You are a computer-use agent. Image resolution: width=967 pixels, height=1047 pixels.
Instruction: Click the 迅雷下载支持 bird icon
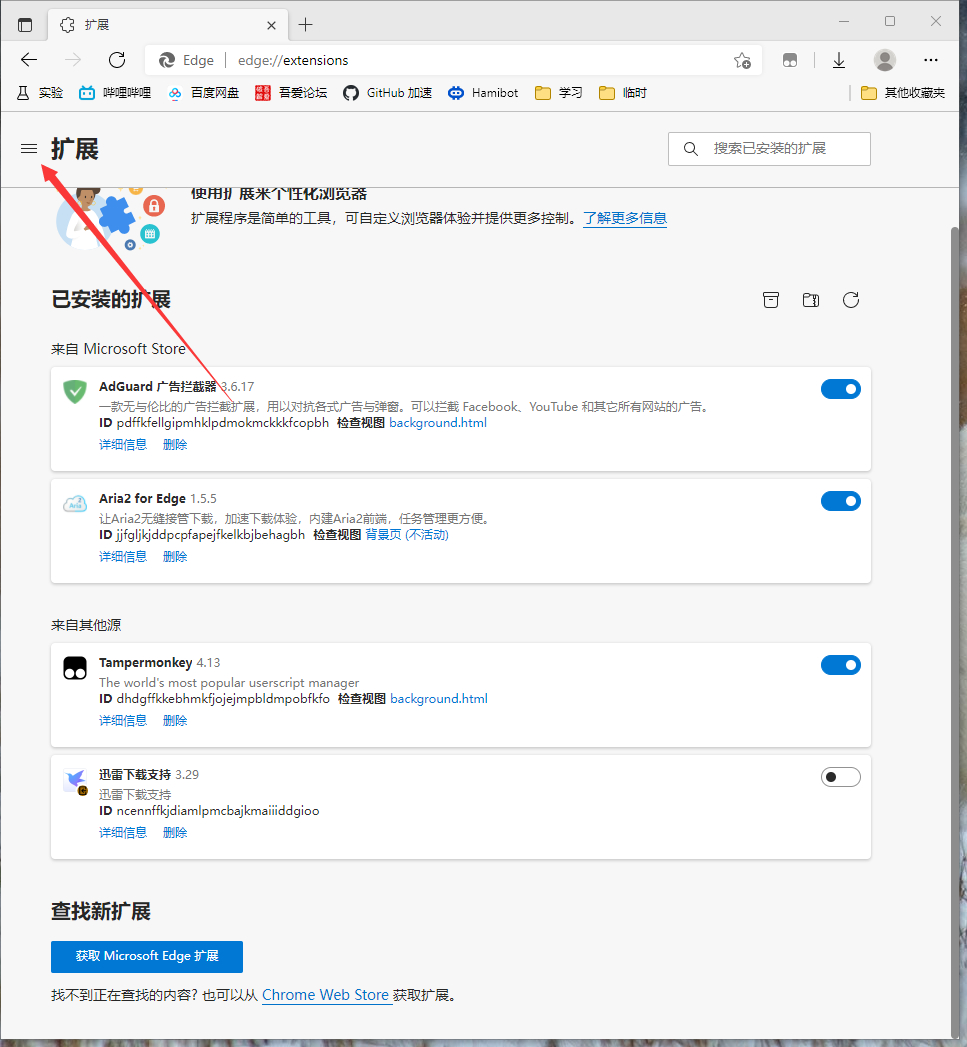[x=75, y=781]
